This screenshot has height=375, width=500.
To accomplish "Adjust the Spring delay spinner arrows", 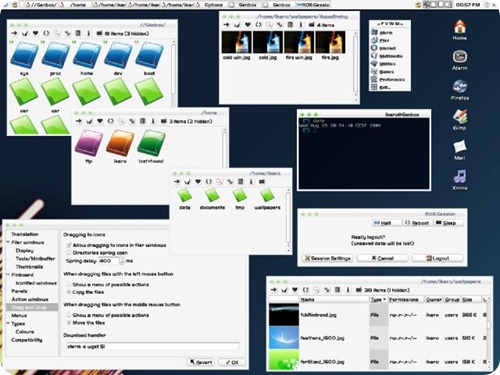I will pos(122,261).
